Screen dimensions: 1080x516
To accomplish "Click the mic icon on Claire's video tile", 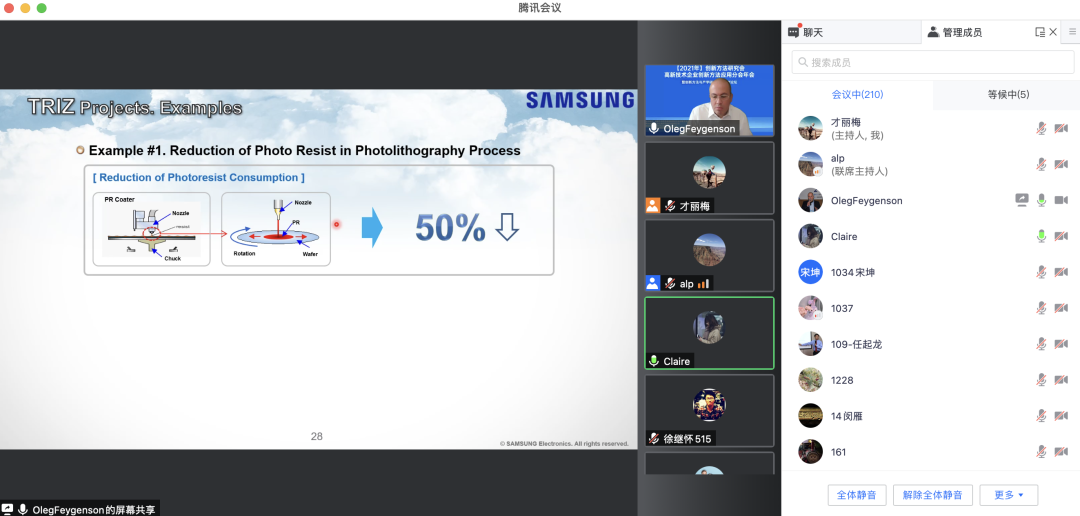I will [x=654, y=361].
